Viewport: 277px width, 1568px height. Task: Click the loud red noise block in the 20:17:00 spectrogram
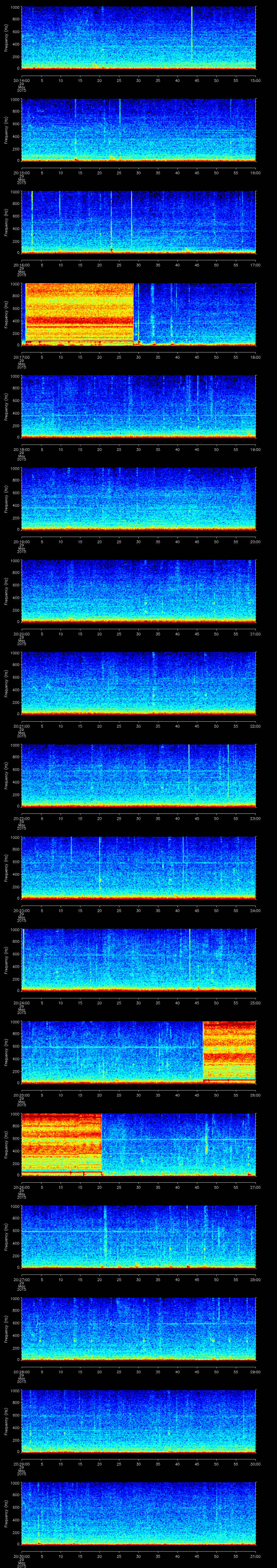click(x=79, y=314)
